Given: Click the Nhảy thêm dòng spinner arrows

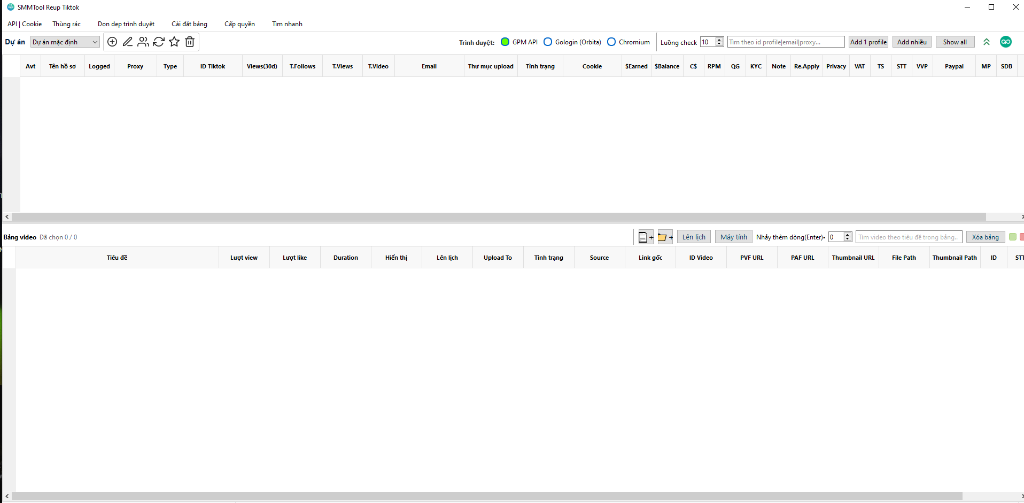Looking at the screenshot, I should pyautogui.click(x=848, y=236).
